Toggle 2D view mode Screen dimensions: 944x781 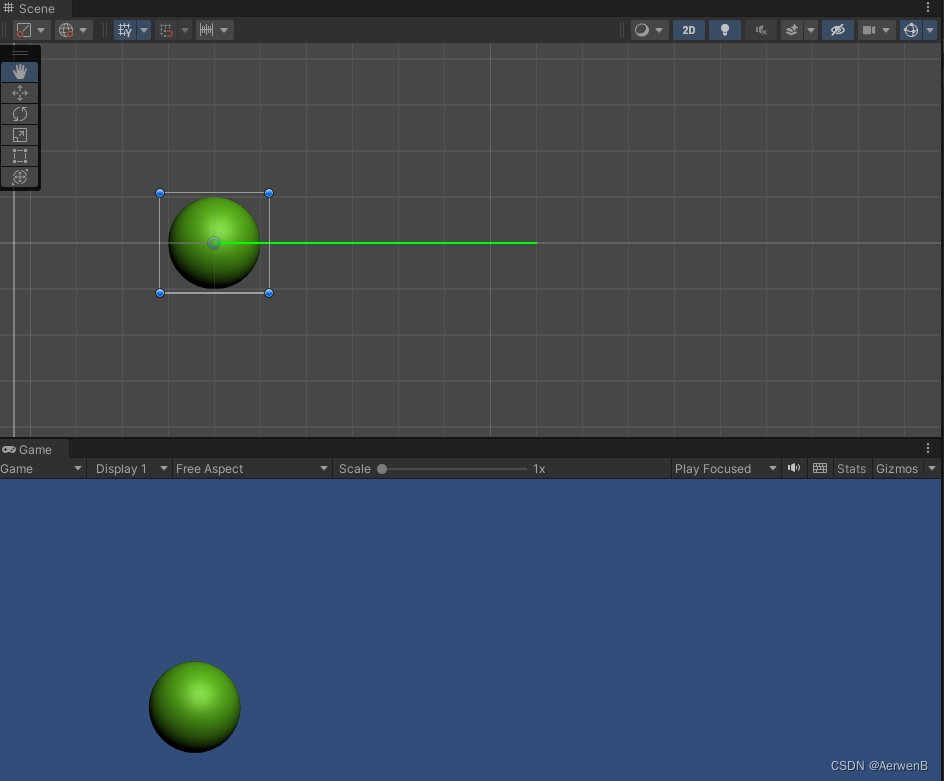pos(688,30)
